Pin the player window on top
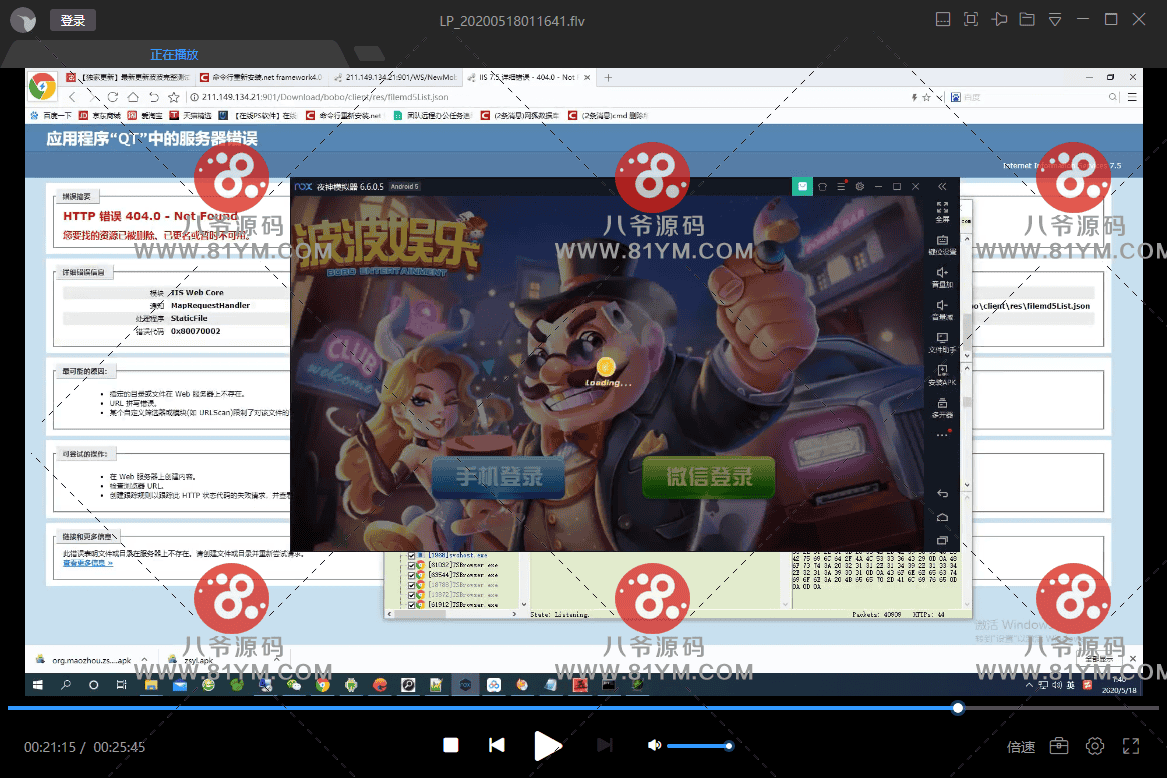This screenshot has height=778, width=1167. (x=1000, y=19)
